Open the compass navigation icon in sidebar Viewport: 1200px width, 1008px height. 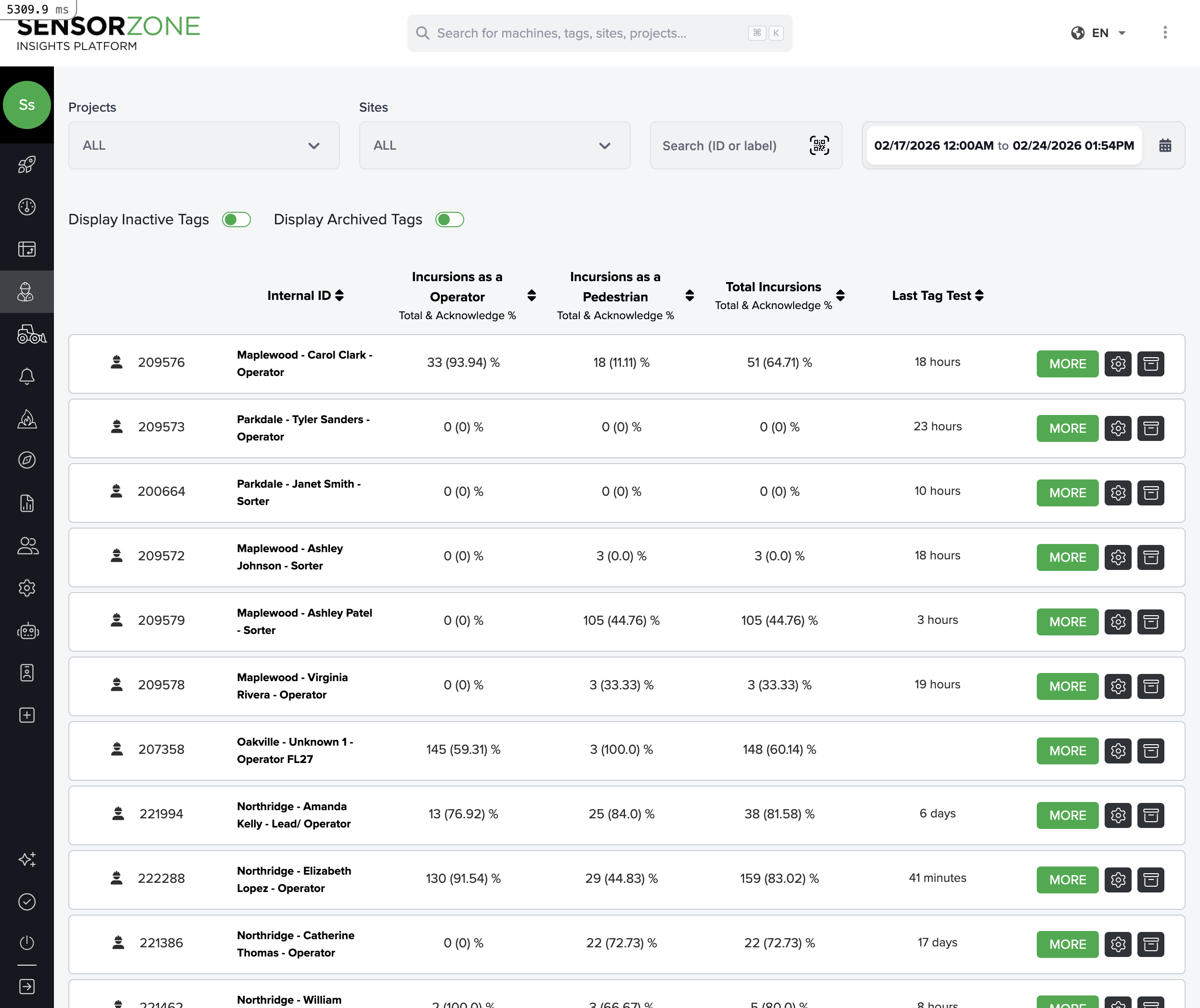coord(27,460)
